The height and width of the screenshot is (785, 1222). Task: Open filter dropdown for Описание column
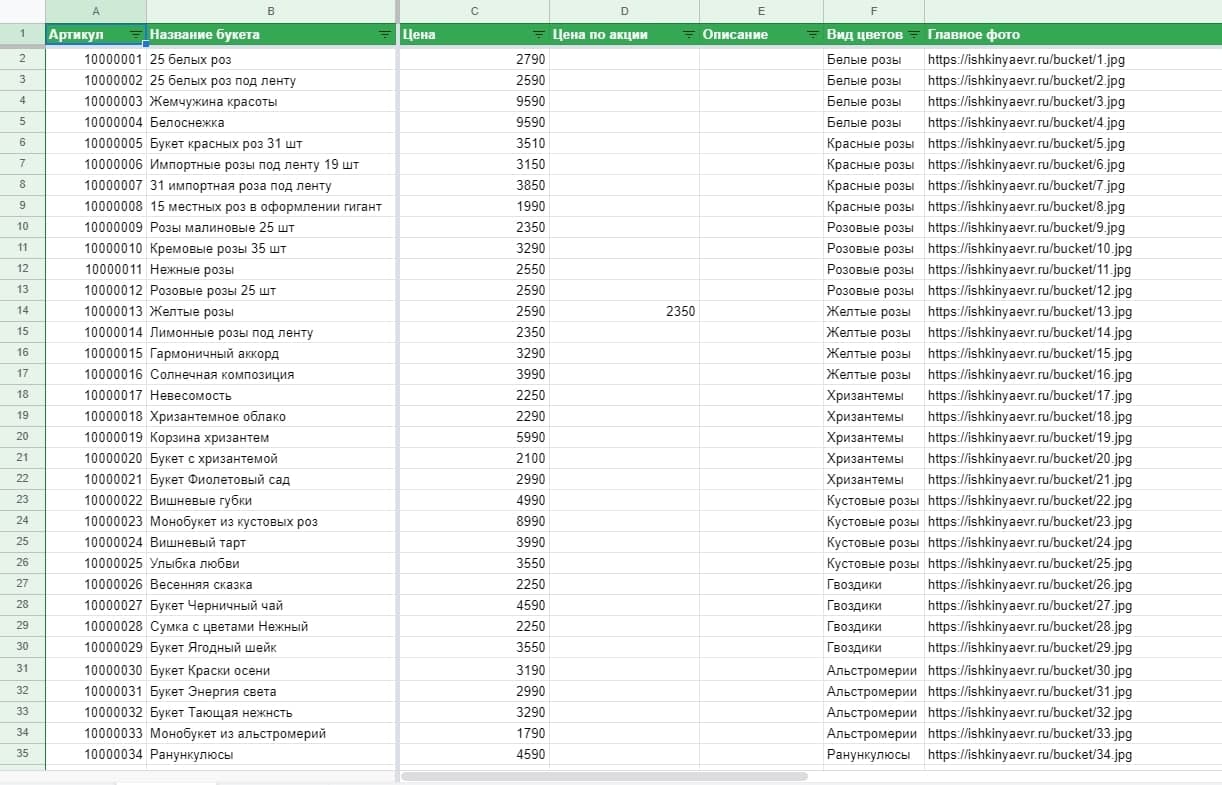(812, 35)
